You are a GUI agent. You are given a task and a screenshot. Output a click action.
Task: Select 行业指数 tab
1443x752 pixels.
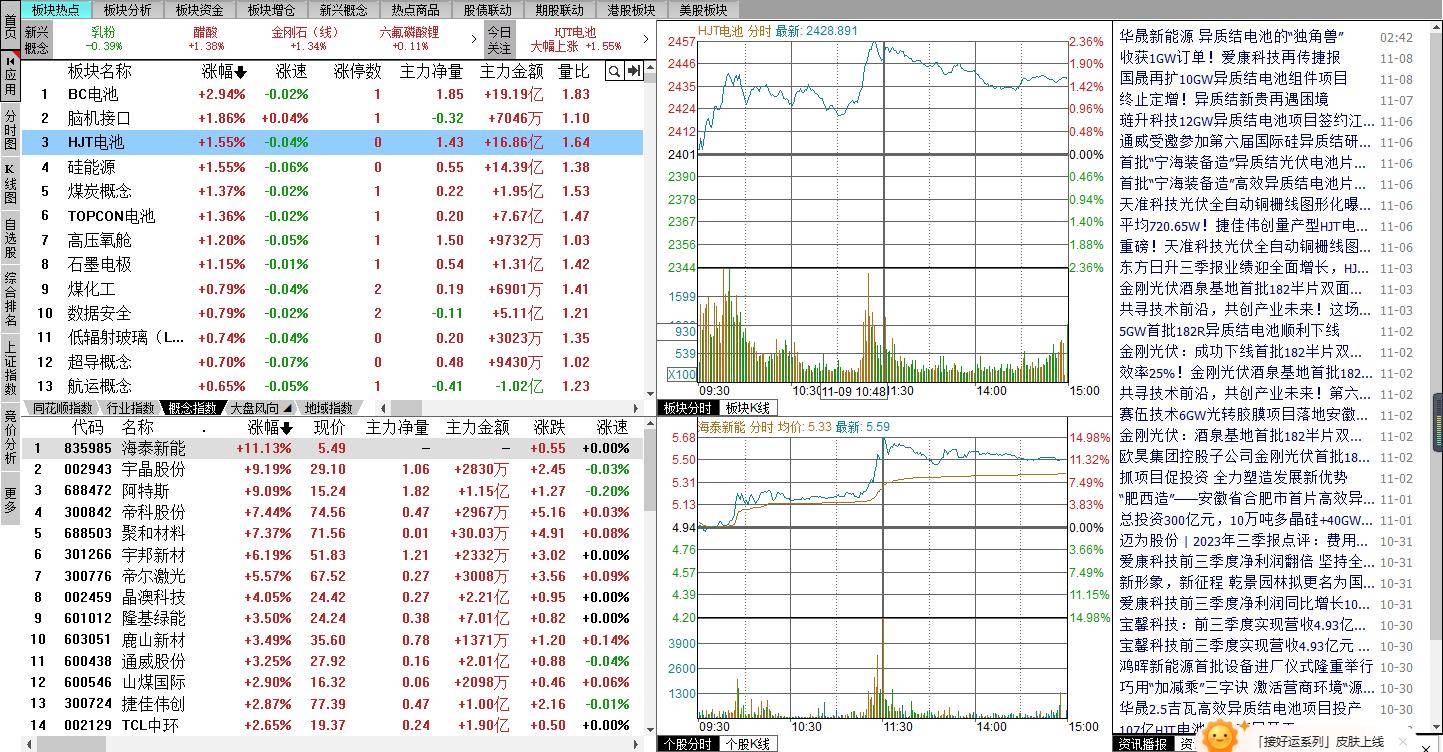[130, 408]
